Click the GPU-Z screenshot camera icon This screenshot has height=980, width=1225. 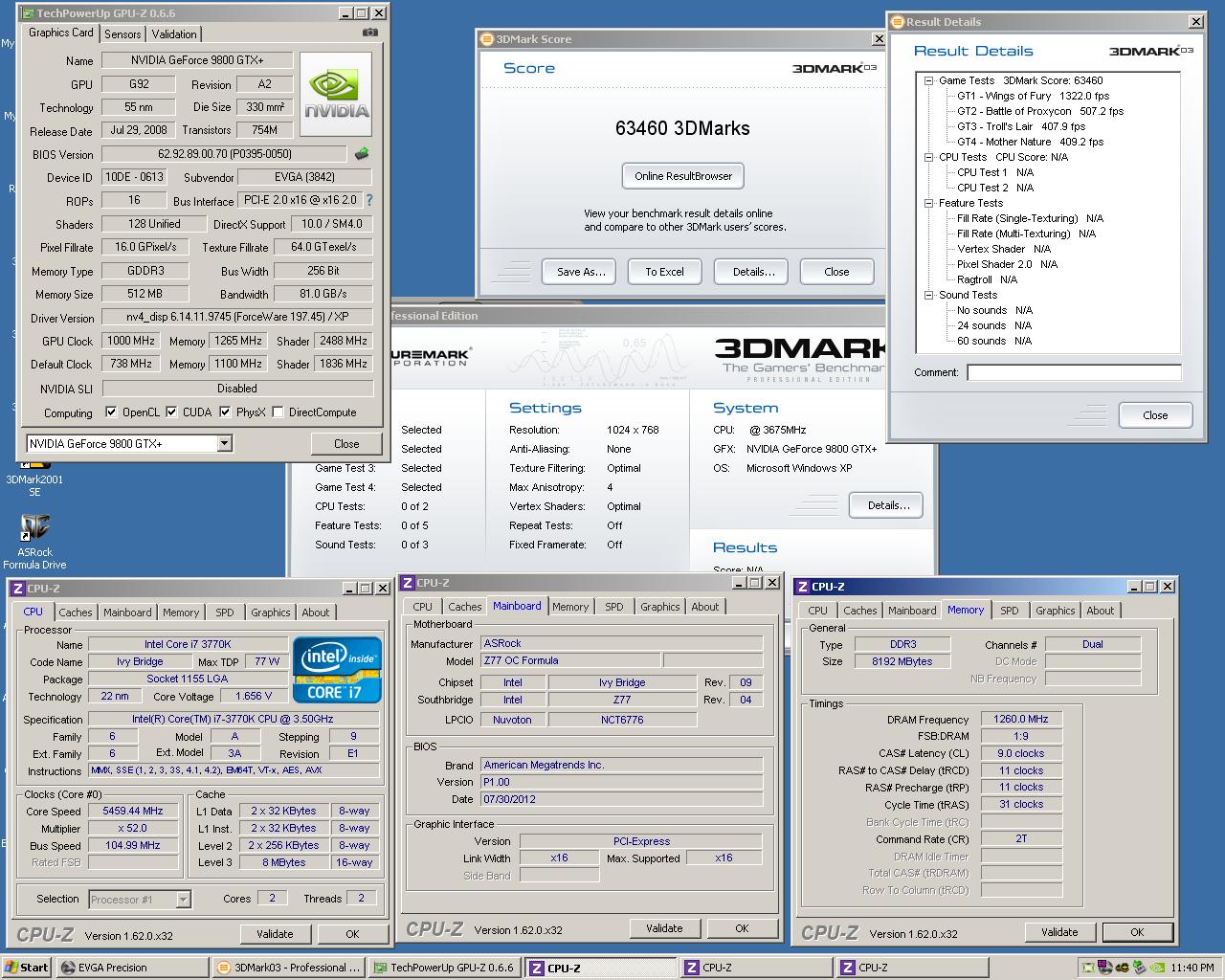[369, 33]
